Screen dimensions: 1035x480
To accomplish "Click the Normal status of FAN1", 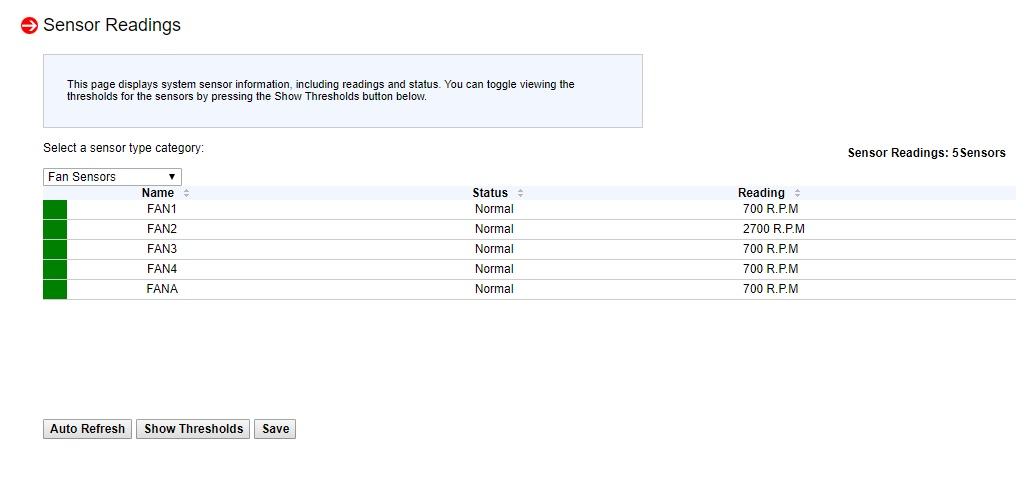I will tap(494, 209).
